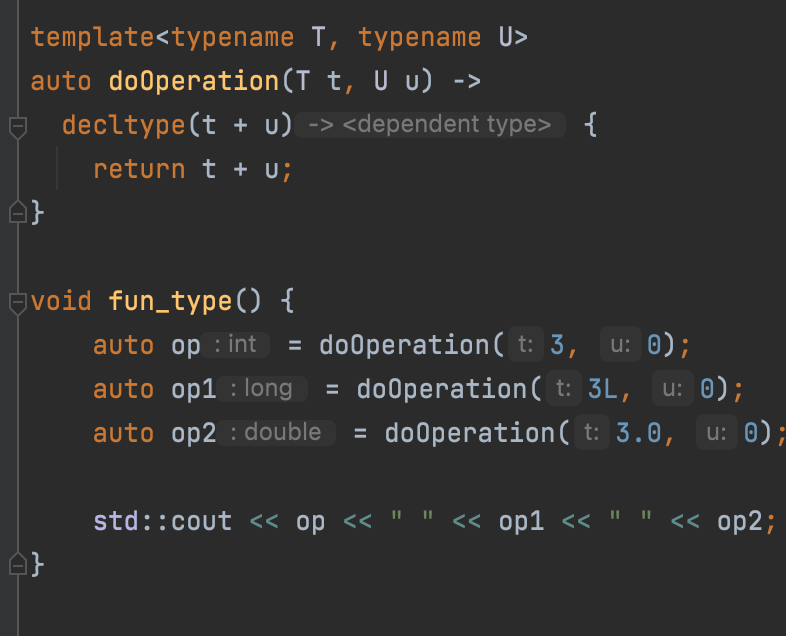Screen dimensions: 786x636
Task: Click the ': int' type hint after op
Action: [x=236, y=344]
